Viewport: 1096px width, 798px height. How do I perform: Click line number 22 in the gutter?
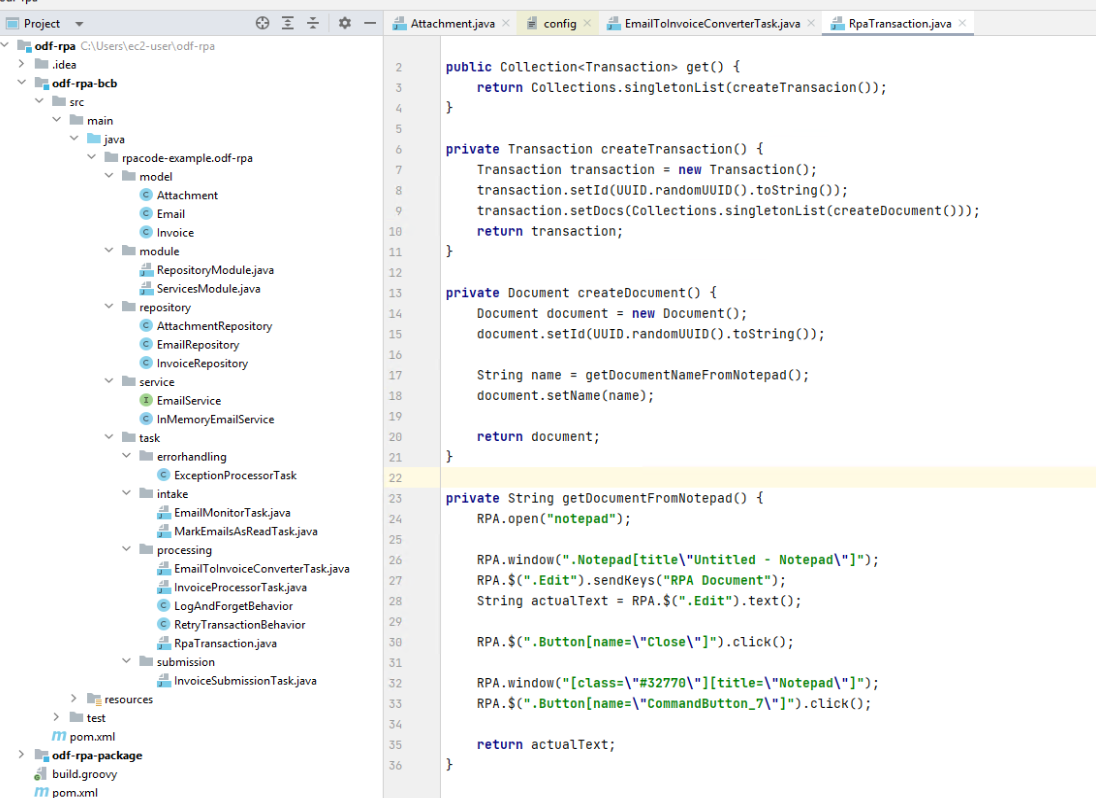tap(396, 478)
